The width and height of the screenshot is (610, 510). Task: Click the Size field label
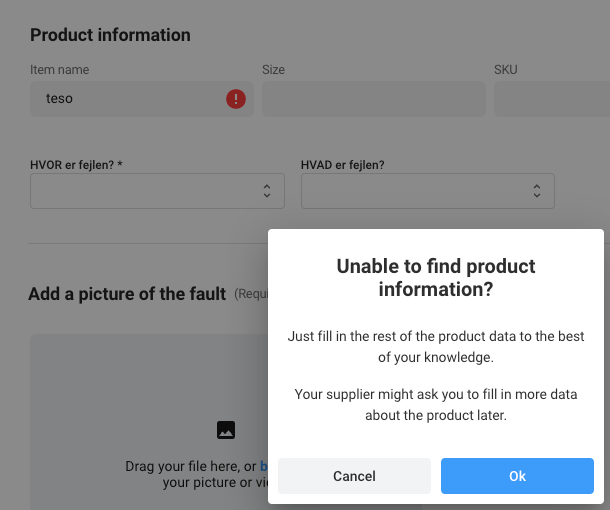[273, 70]
